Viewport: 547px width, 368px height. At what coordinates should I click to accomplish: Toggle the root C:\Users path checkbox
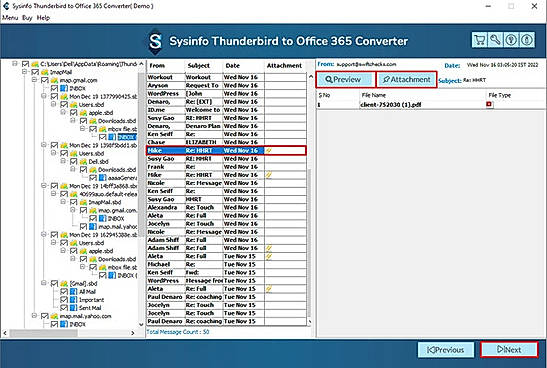pos(25,64)
